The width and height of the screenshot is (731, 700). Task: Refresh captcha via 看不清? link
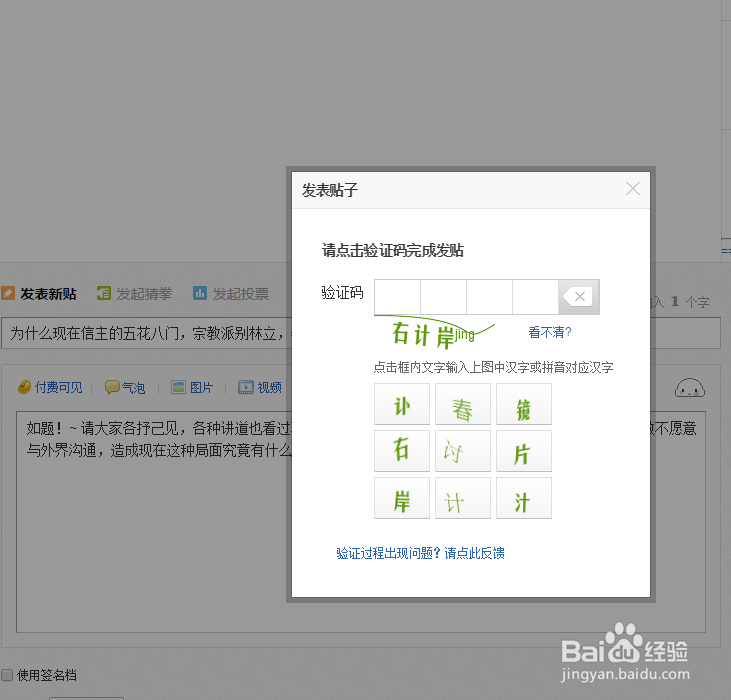tap(550, 332)
